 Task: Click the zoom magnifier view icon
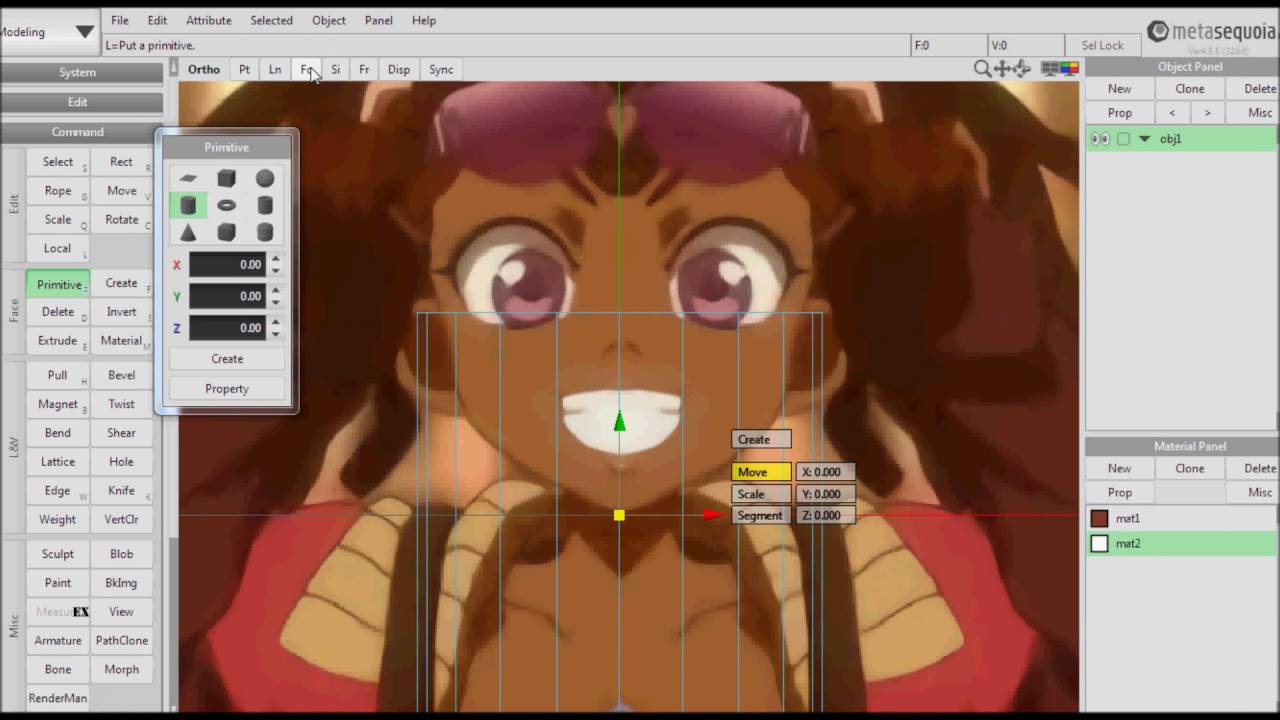(x=982, y=69)
